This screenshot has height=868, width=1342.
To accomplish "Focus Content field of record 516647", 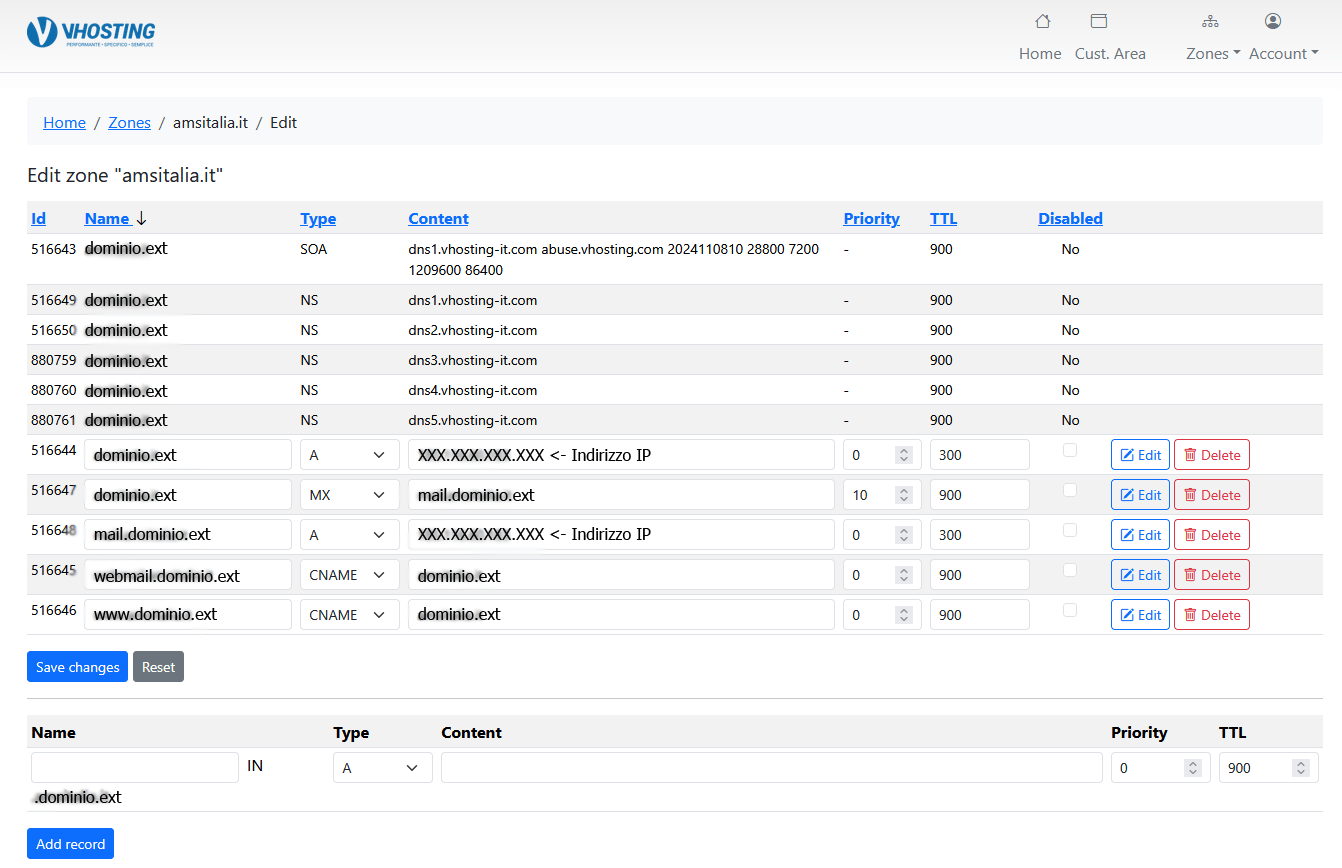I will click(x=621, y=495).
